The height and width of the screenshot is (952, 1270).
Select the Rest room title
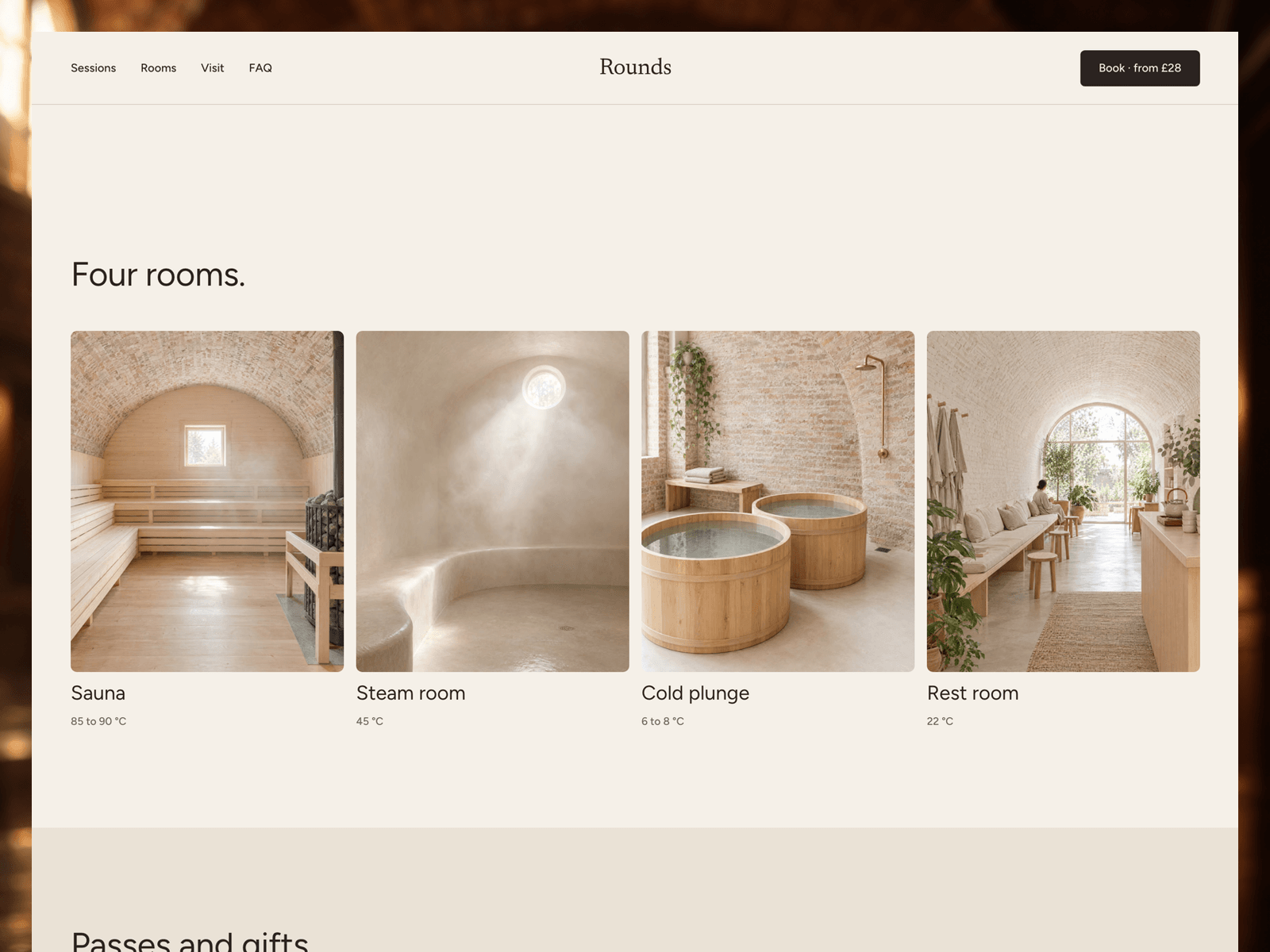pyautogui.click(x=972, y=693)
